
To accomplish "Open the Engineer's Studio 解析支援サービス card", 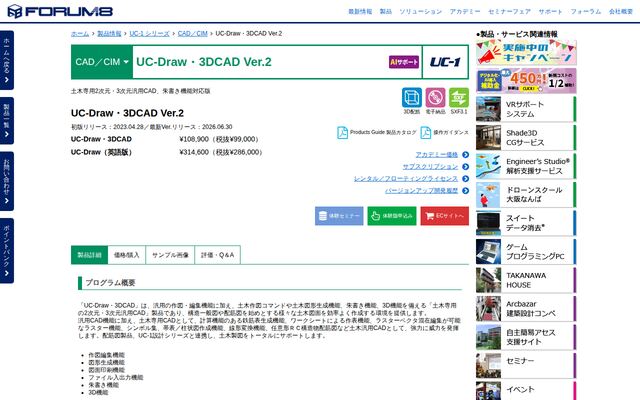I will 526,166.
